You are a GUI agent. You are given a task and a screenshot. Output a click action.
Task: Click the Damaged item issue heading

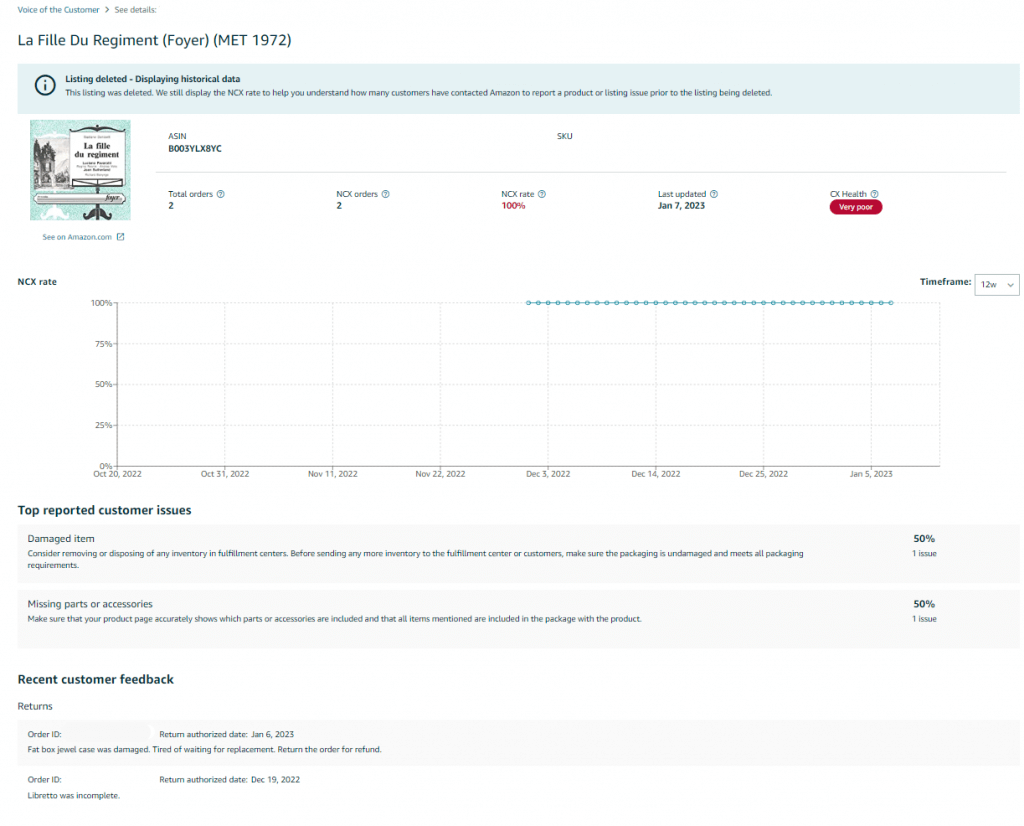(x=61, y=539)
